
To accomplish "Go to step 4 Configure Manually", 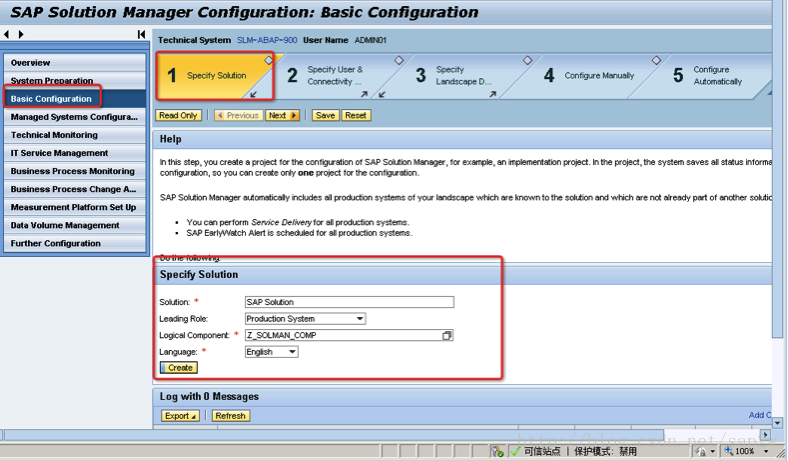I will click(x=590, y=76).
